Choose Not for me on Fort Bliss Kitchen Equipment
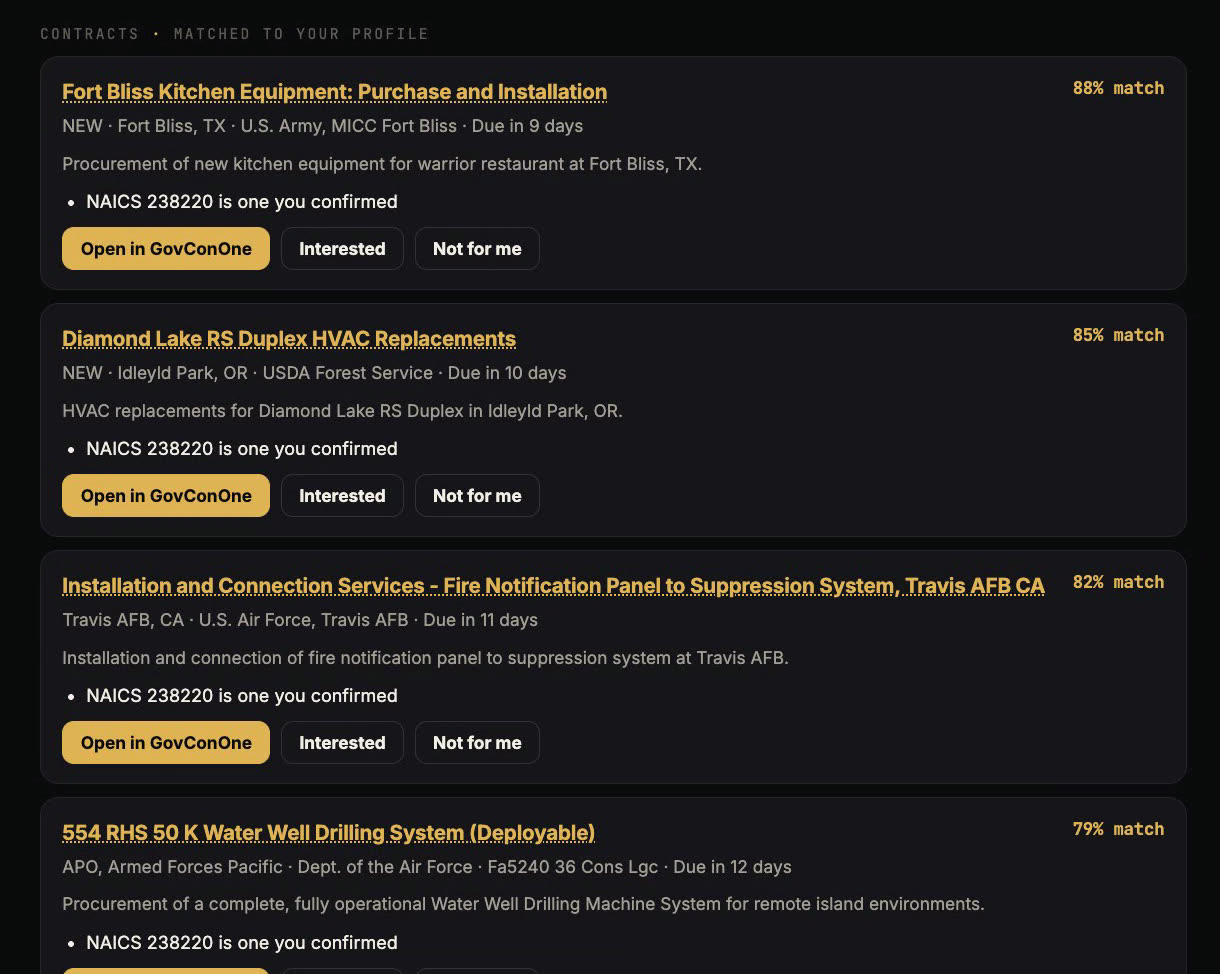The width and height of the screenshot is (1220, 974). (x=477, y=249)
